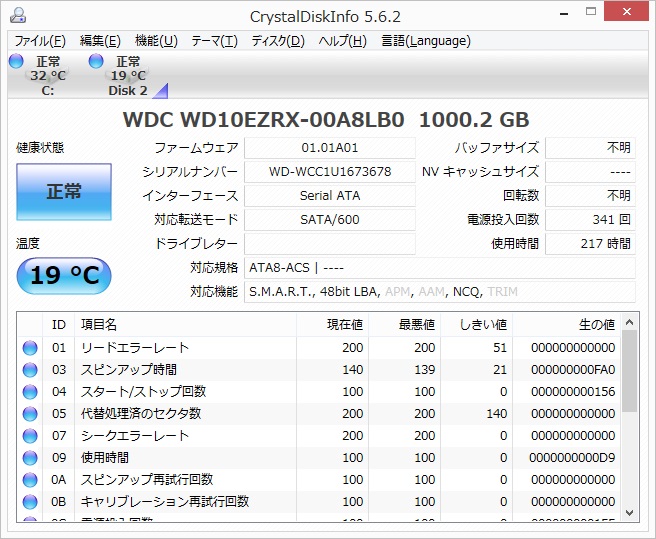Select the スピンアップ再試行回数 row text
The height and width of the screenshot is (539, 656).
click(147, 480)
